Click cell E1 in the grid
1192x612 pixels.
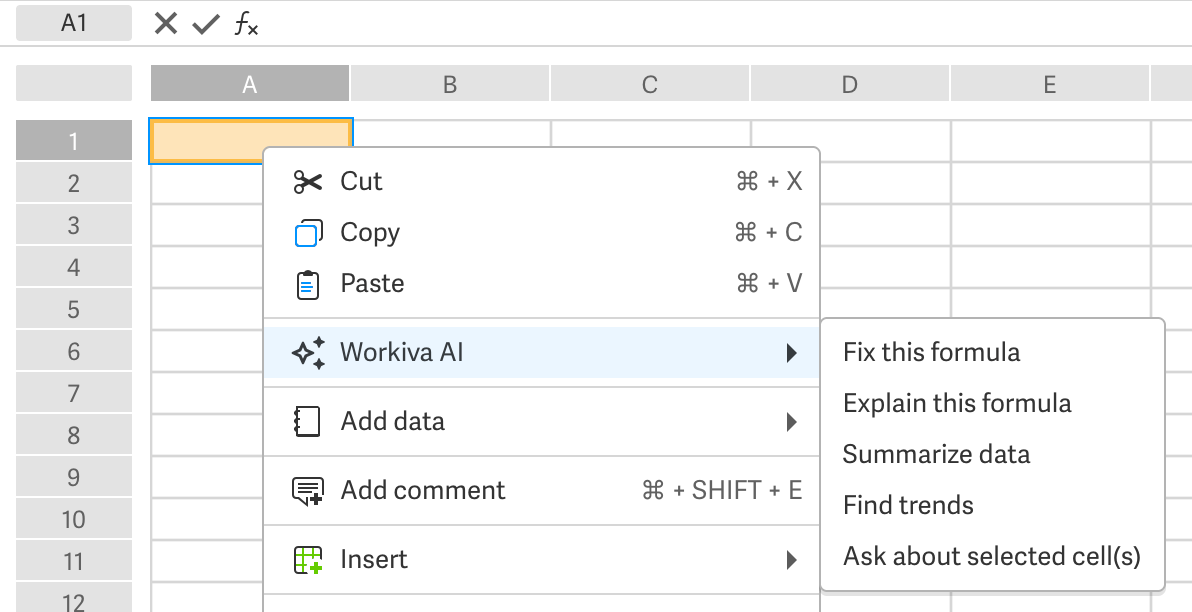pyautogui.click(x=1050, y=141)
